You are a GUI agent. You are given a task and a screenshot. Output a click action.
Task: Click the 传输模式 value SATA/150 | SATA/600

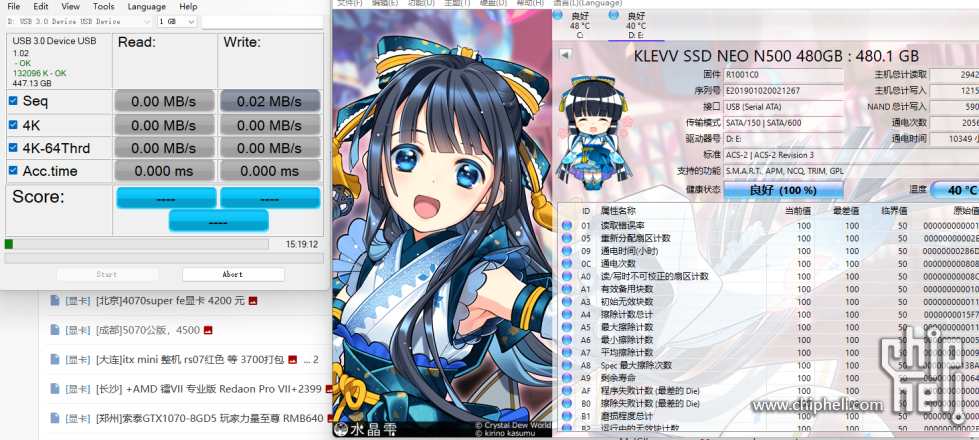click(x=783, y=122)
